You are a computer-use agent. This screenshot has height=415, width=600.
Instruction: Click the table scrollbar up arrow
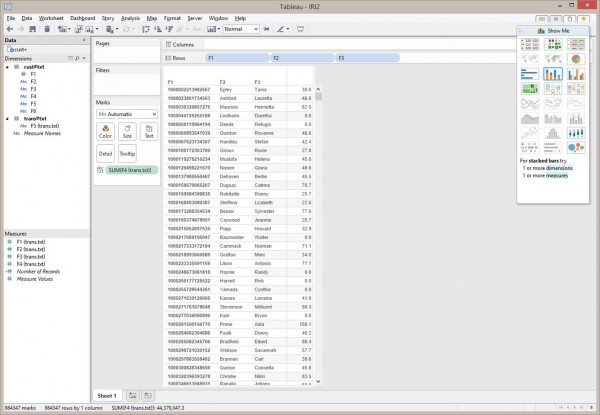pos(318,89)
